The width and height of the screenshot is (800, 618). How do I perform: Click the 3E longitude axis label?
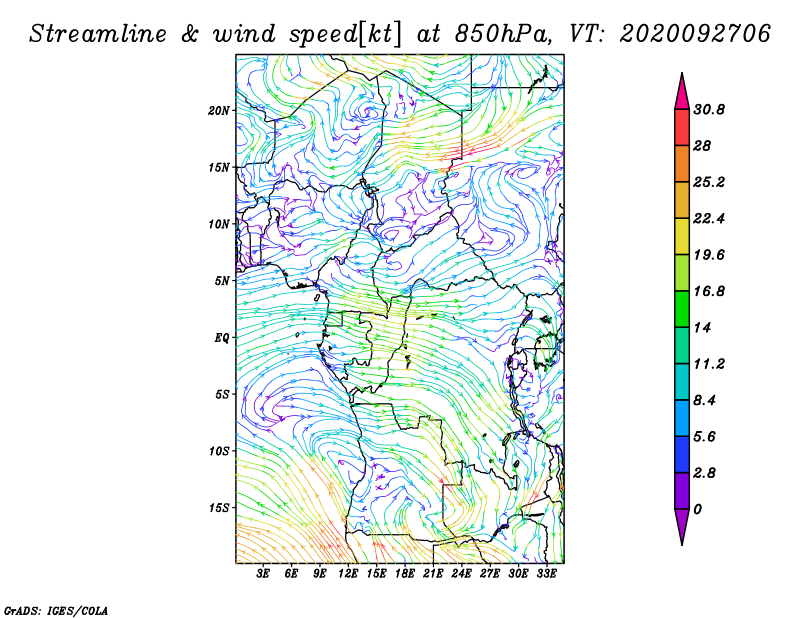[x=263, y=574]
